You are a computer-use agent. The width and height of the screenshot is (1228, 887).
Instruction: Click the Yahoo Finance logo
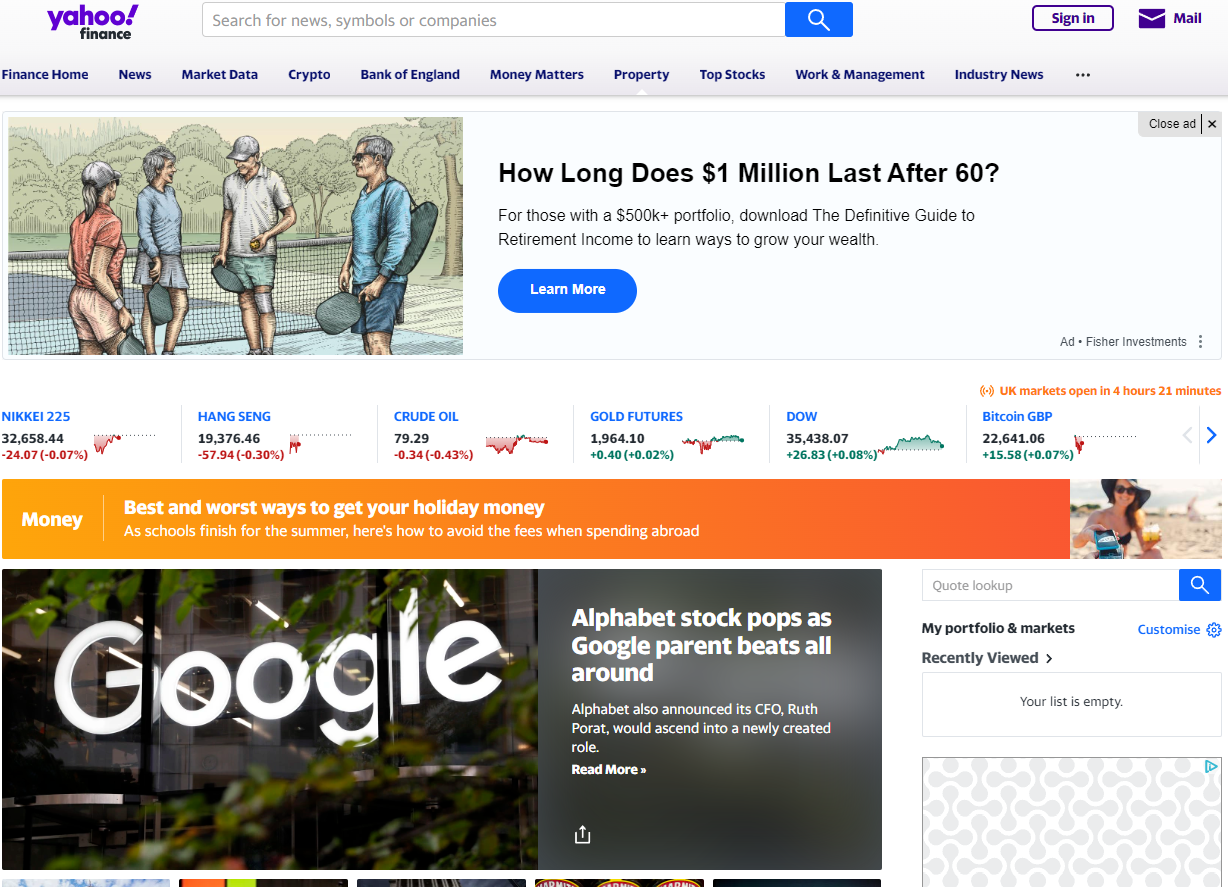coord(92,21)
